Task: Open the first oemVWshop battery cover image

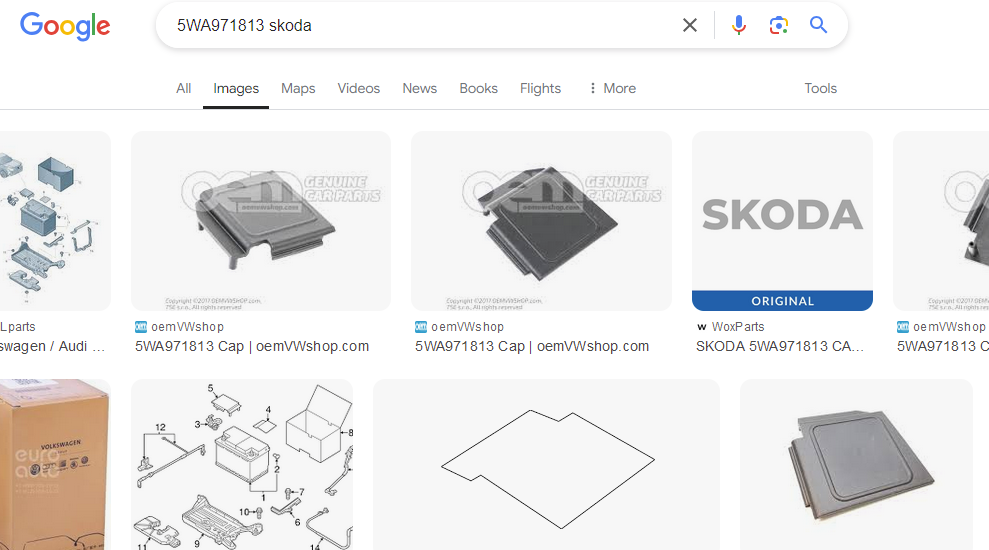Action: point(260,221)
